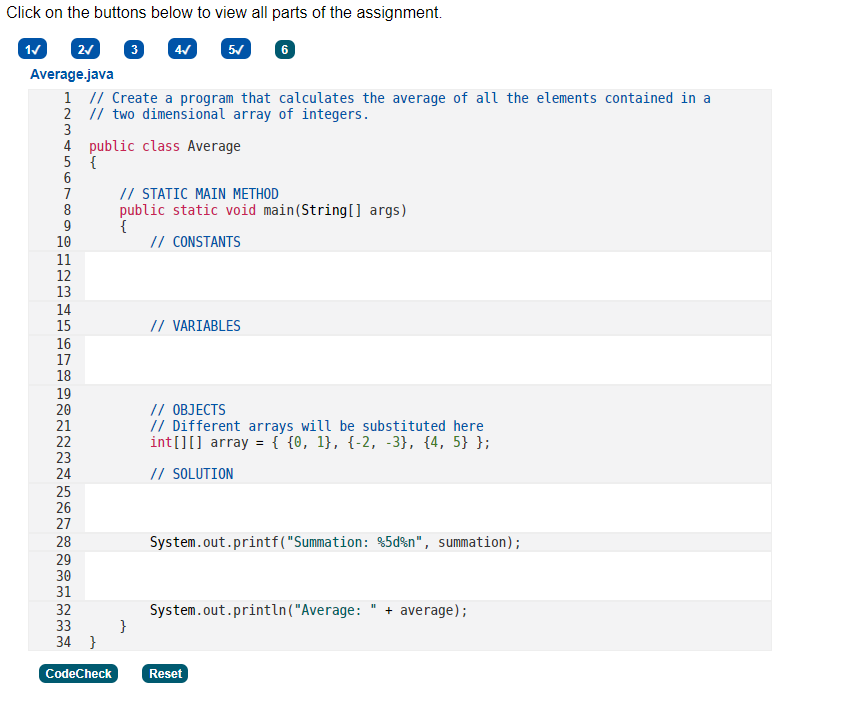Image resolution: width=845 pixels, height=713 pixels.
Task: Reset the code editor to original
Action: pyautogui.click(x=164, y=673)
